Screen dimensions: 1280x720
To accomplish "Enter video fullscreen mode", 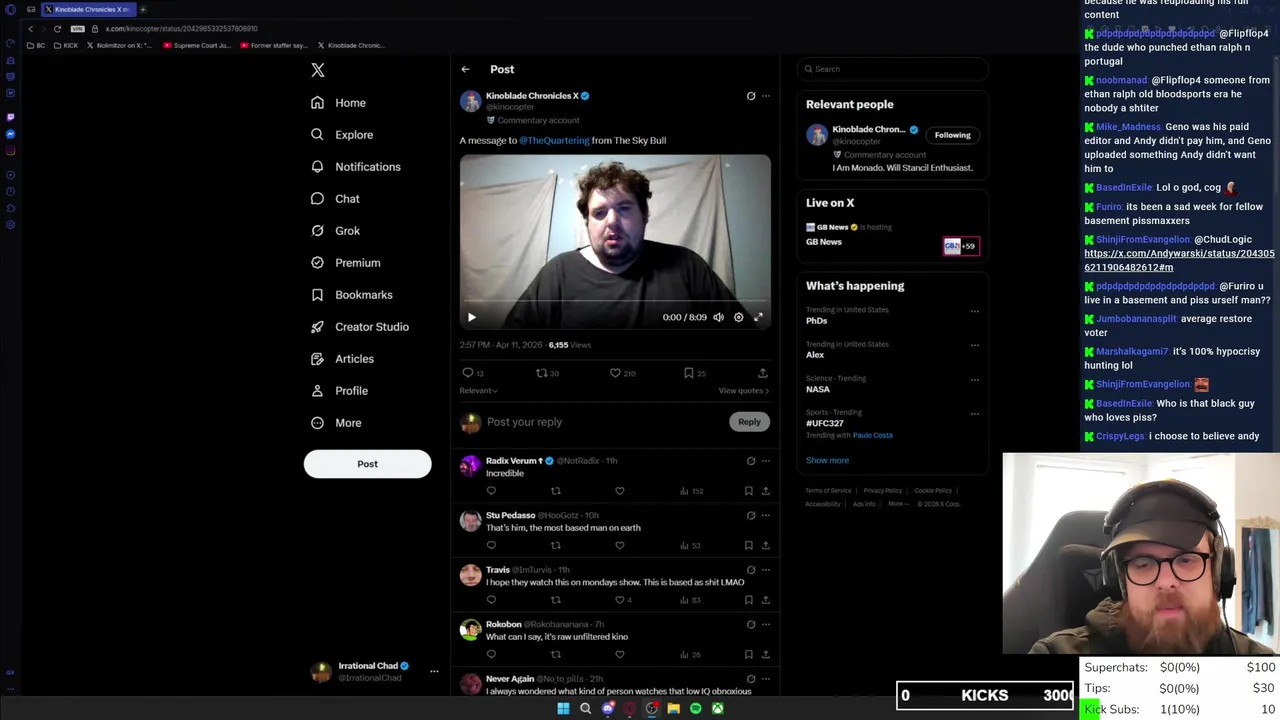I will pyautogui.click(x=758, y=317).
